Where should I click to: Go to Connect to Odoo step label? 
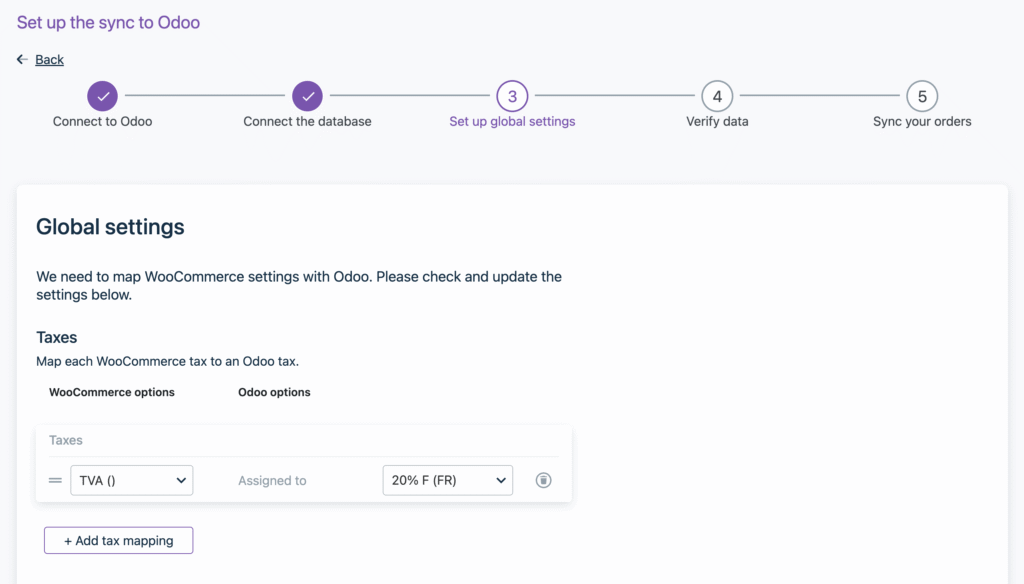coord(102,122)
